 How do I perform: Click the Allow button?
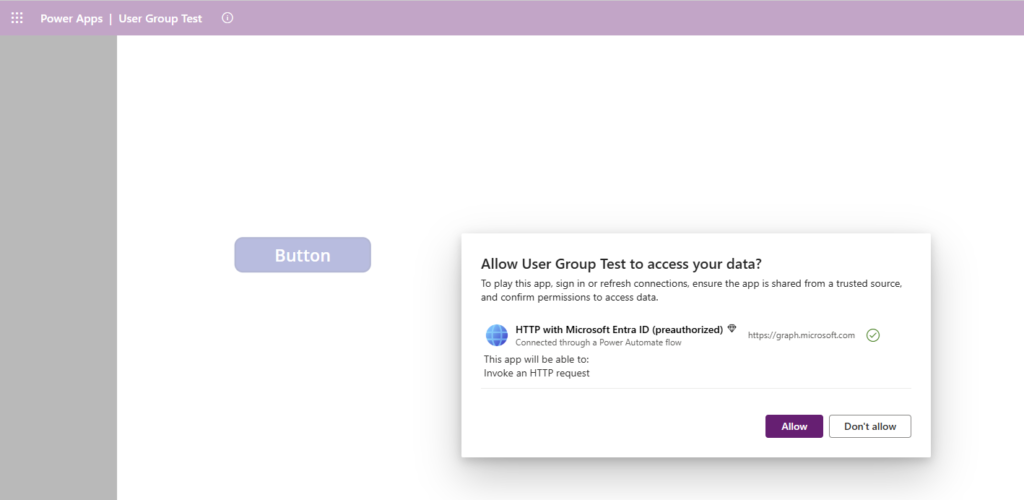(794, 426)
